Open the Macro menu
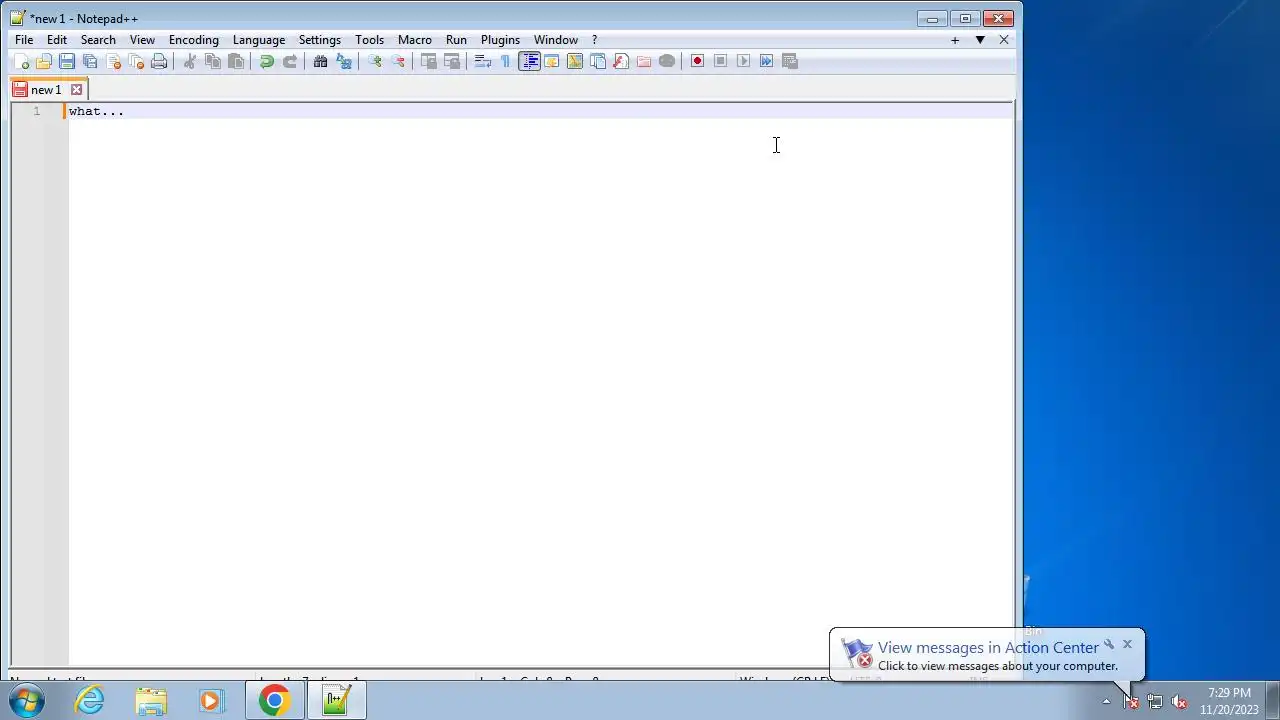 tap(415, 40)
